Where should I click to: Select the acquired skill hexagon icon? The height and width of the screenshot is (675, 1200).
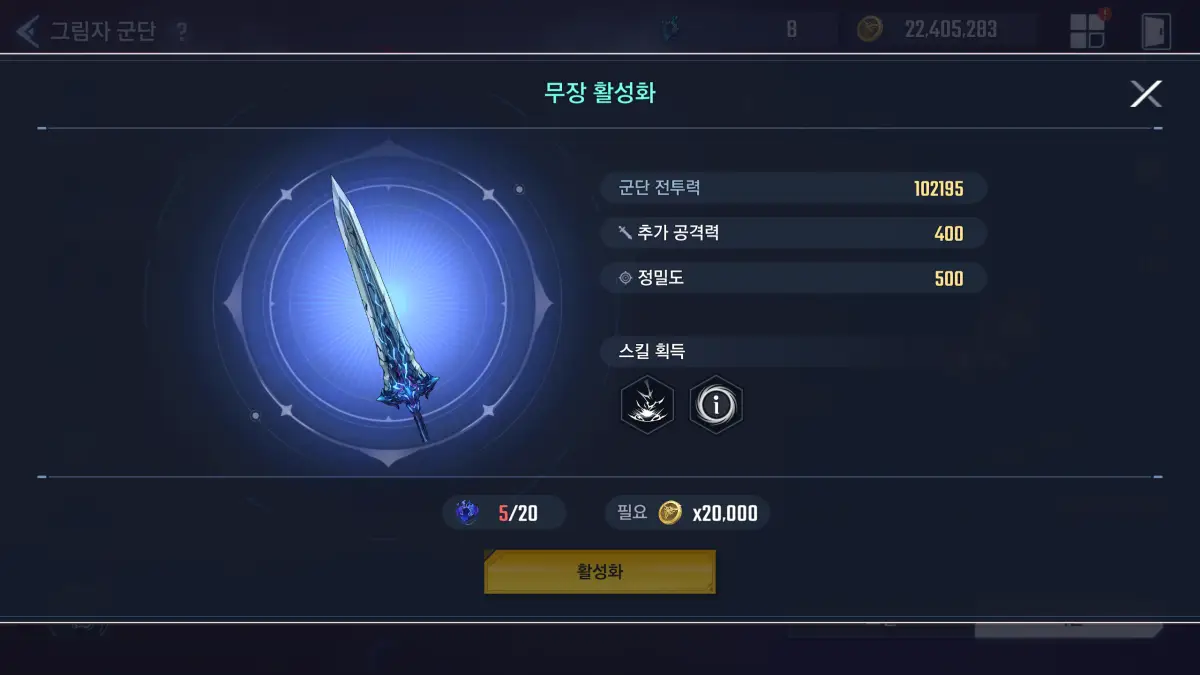pos(647,404)
